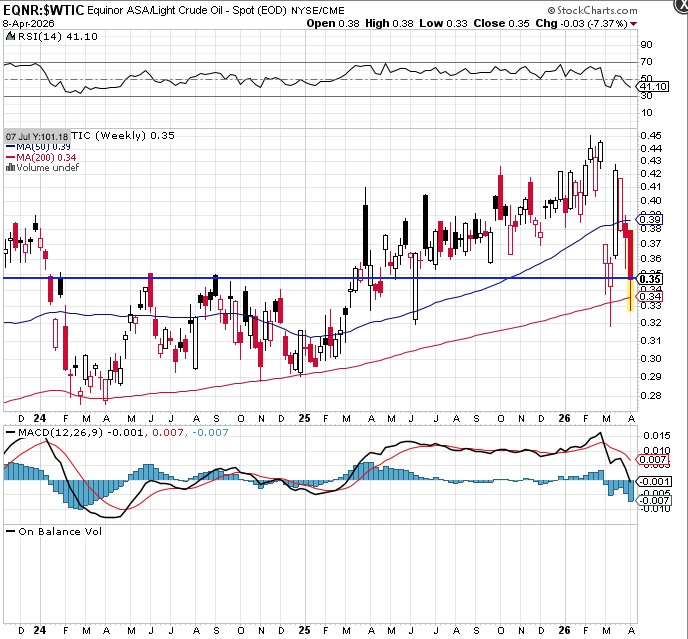Click the 0.32 price axis label
This screenshot has height=639, width=688.
650,323
